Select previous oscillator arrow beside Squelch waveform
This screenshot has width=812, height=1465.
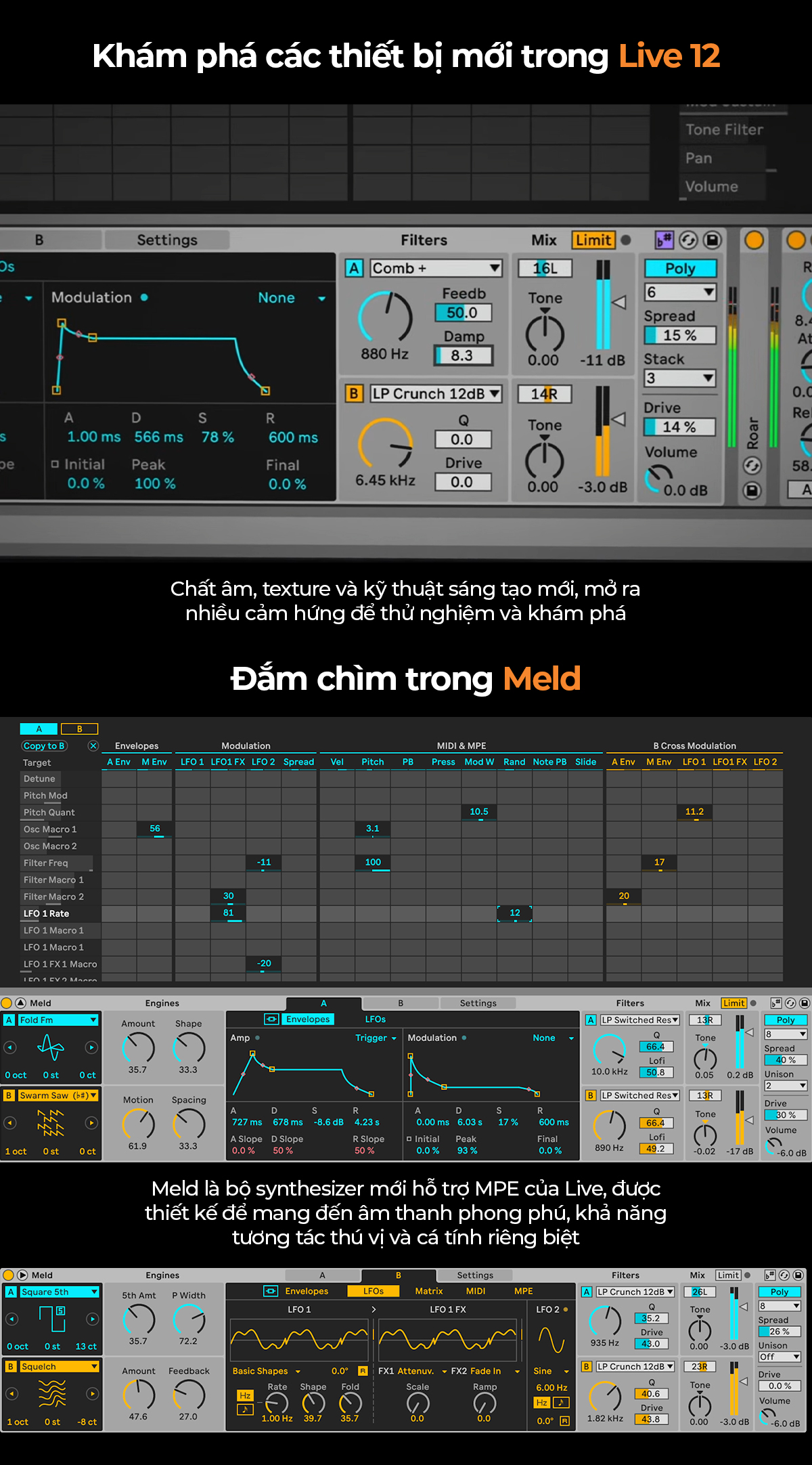tap(12, 1394)
